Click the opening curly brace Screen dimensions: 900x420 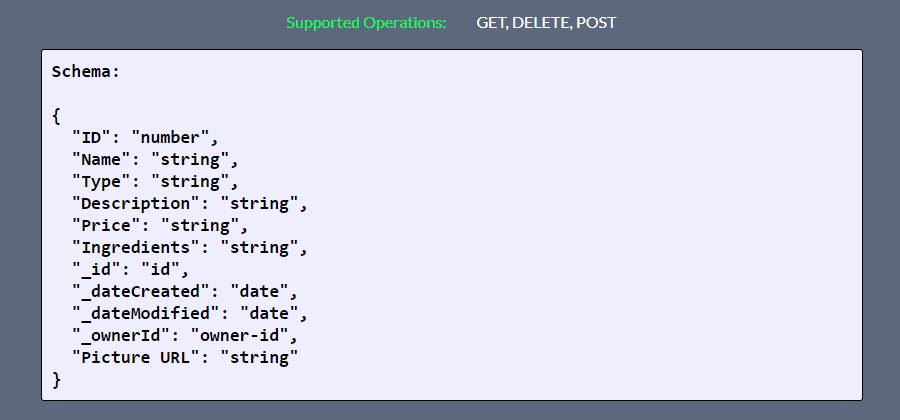pyautogui.click(x=56, y=116)
